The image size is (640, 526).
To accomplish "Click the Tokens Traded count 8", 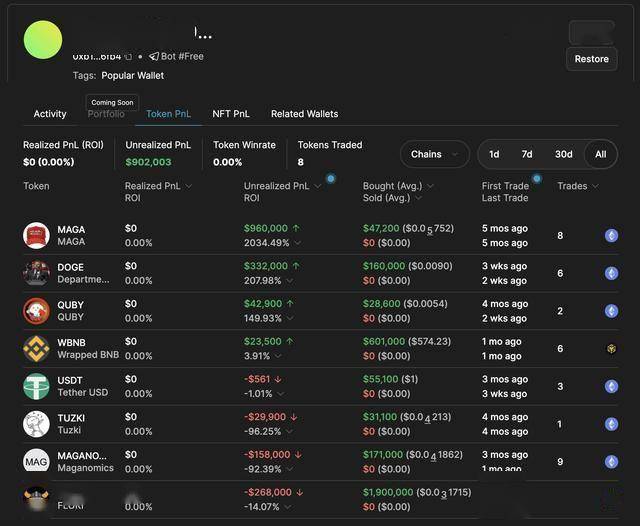I will (300, 162).
